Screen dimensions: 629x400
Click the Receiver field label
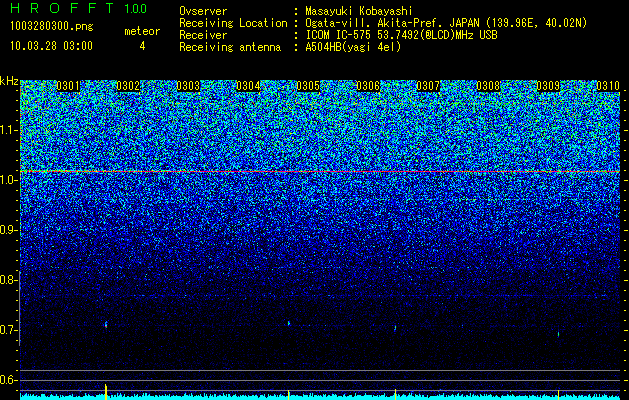click(x=203, y=35)
